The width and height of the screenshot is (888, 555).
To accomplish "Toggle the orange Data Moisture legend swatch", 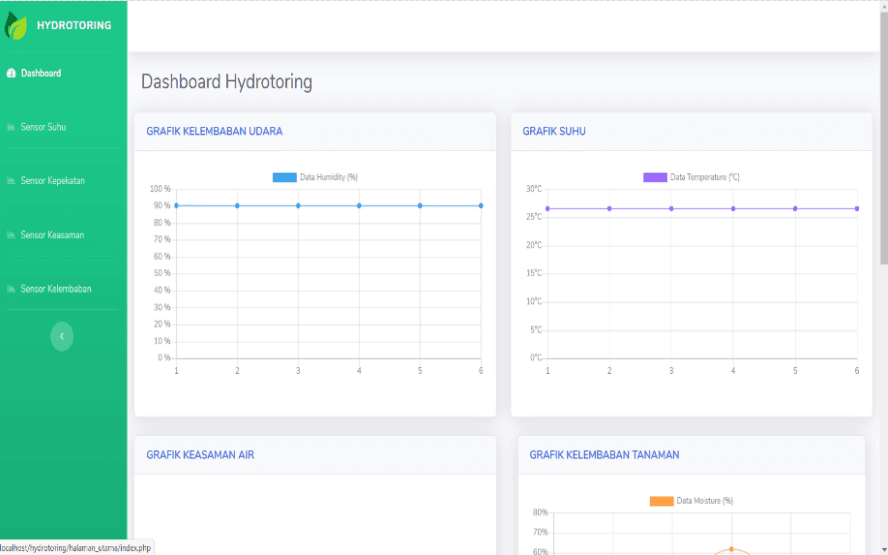I will (661, 501).
